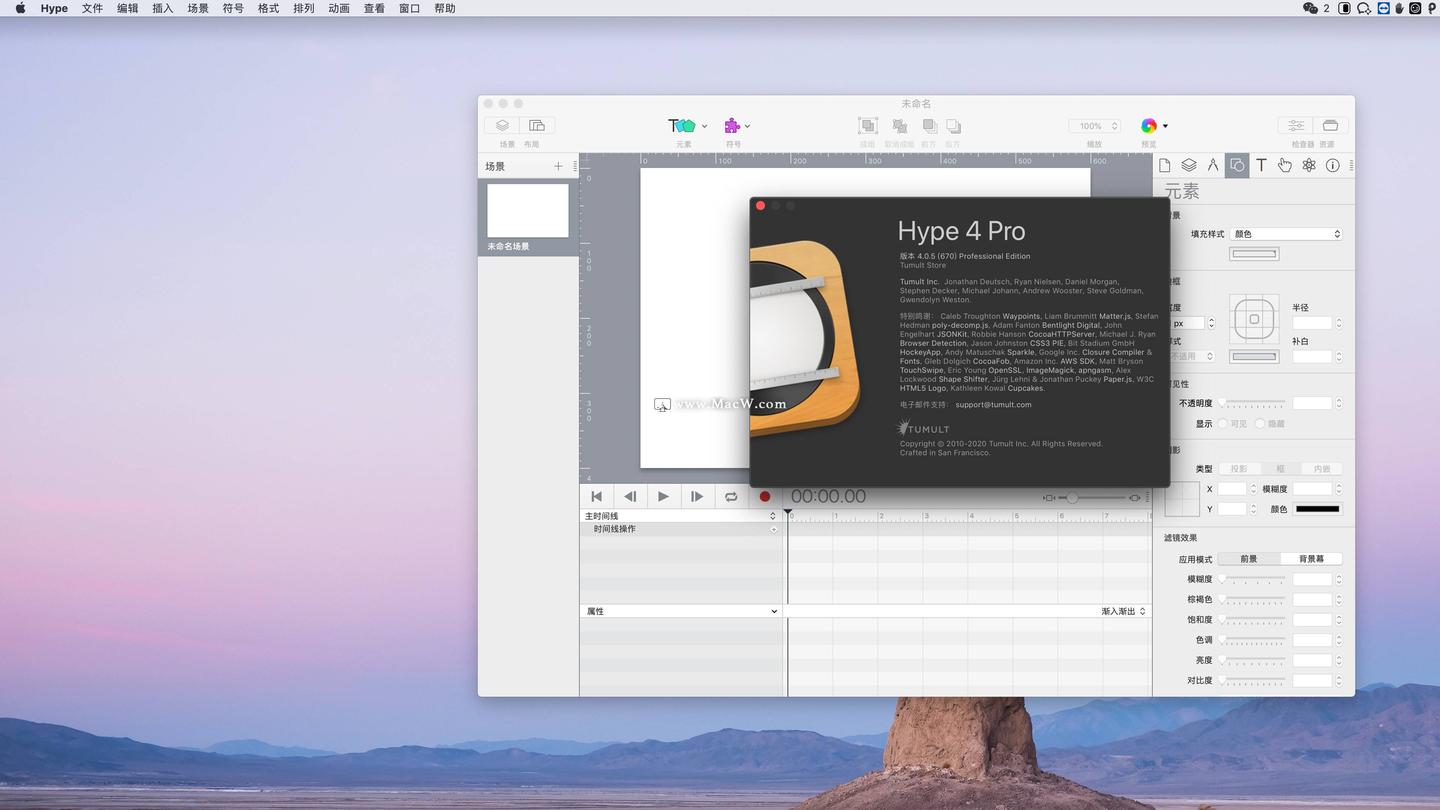Play the animation timeline

[663, 496]
